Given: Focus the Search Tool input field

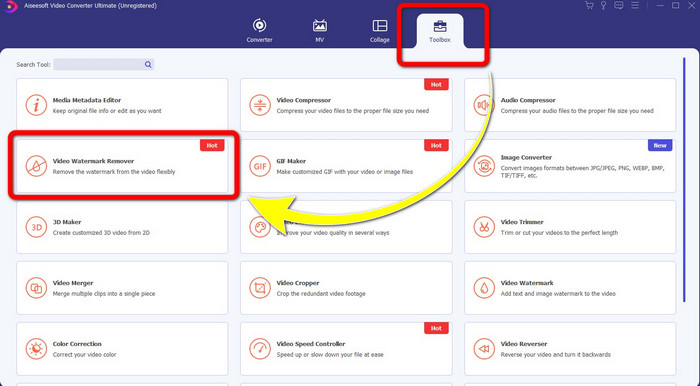Looking at the screenshot, I should click(104, 64).
